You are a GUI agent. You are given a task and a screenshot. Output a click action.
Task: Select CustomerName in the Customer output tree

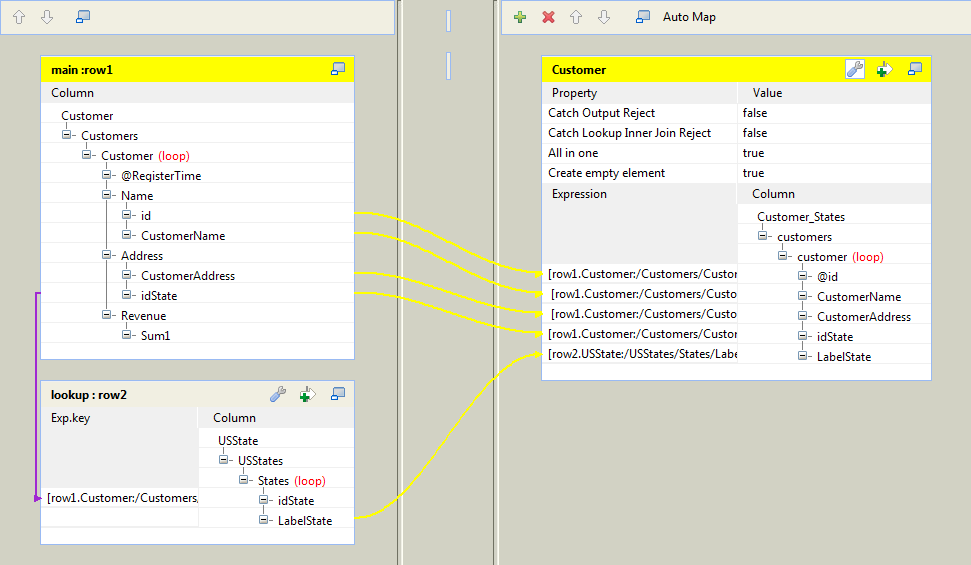(x=858, y=297)
